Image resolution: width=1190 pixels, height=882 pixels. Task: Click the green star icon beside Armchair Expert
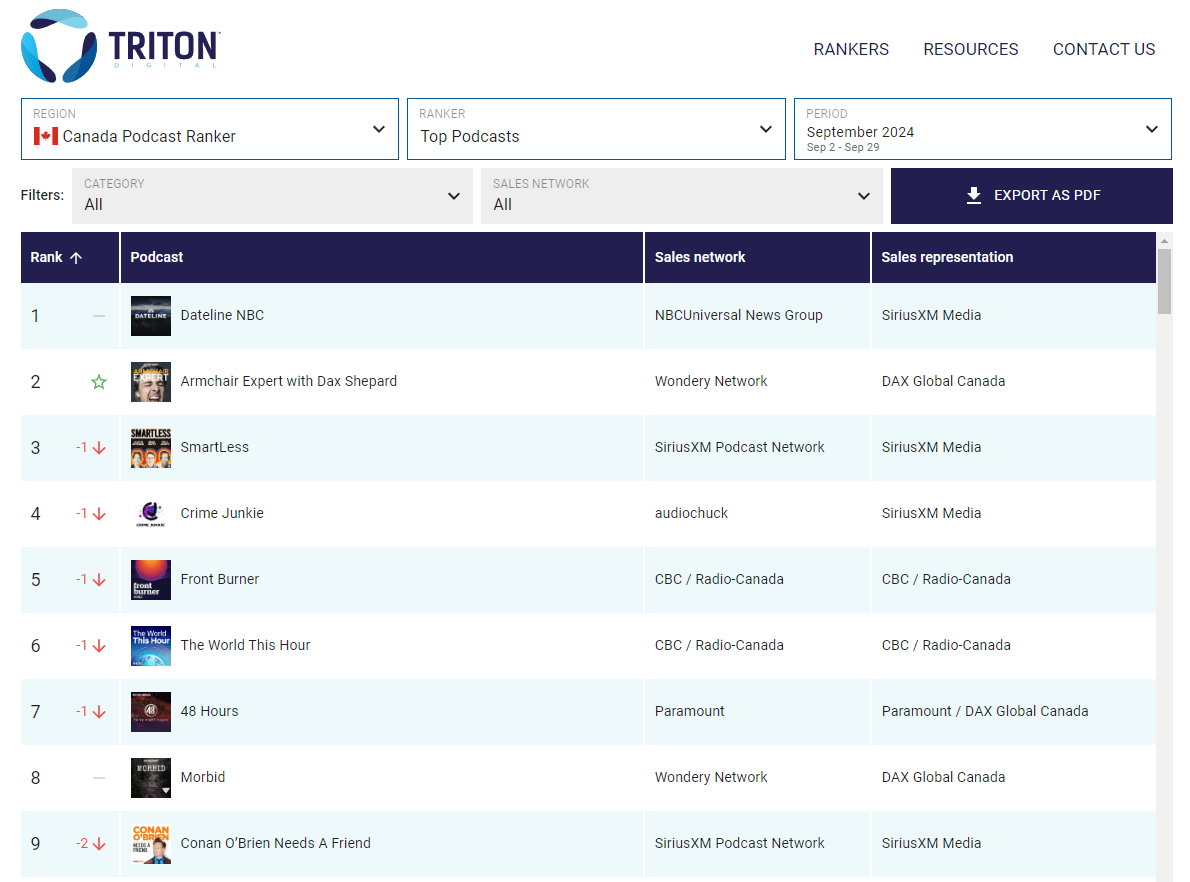[x=99, y=382]
